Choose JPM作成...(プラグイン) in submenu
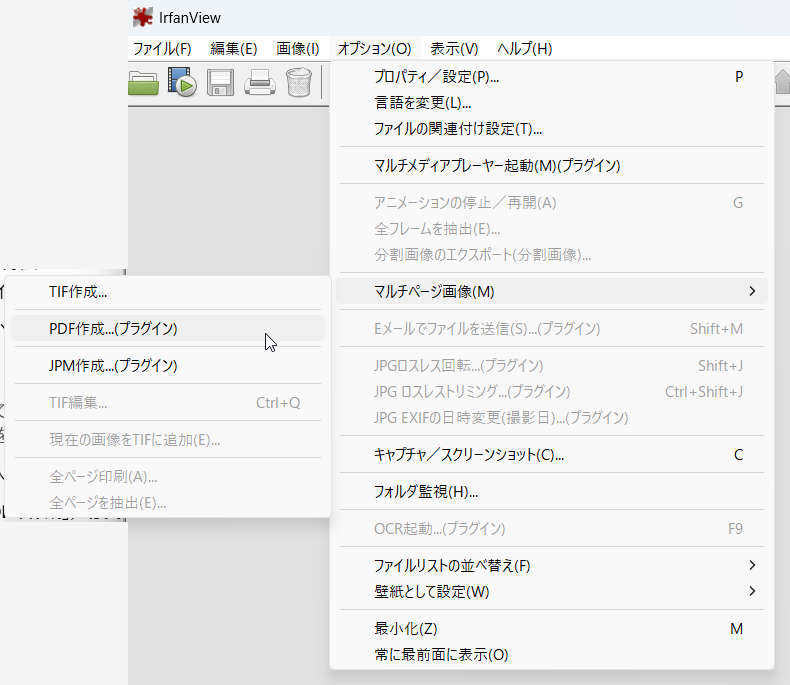Image resolution: width=790 pixels, height=685 pixels. coord(168,365)
